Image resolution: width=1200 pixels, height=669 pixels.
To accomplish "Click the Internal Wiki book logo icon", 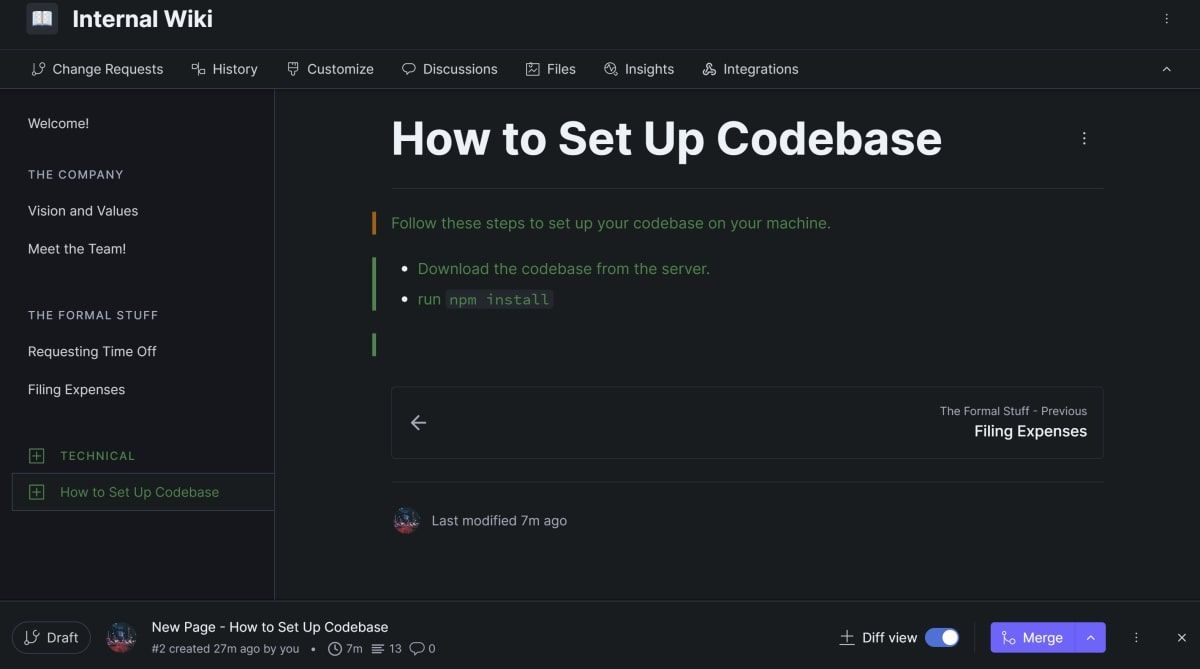I will [x=41, y=19].
